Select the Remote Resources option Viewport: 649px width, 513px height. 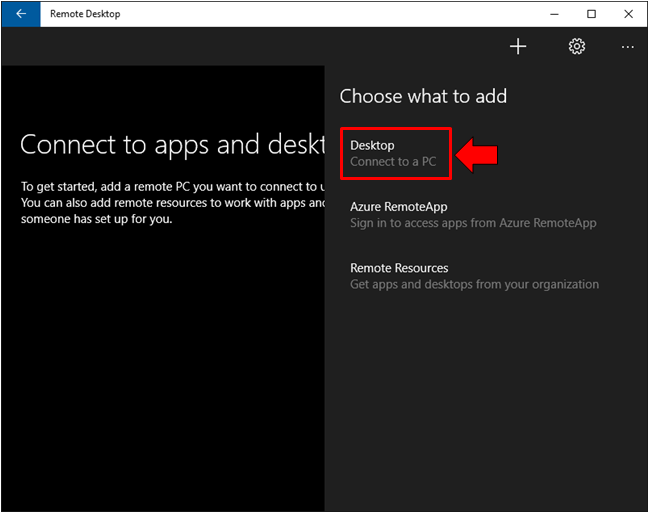pos(474,276)
